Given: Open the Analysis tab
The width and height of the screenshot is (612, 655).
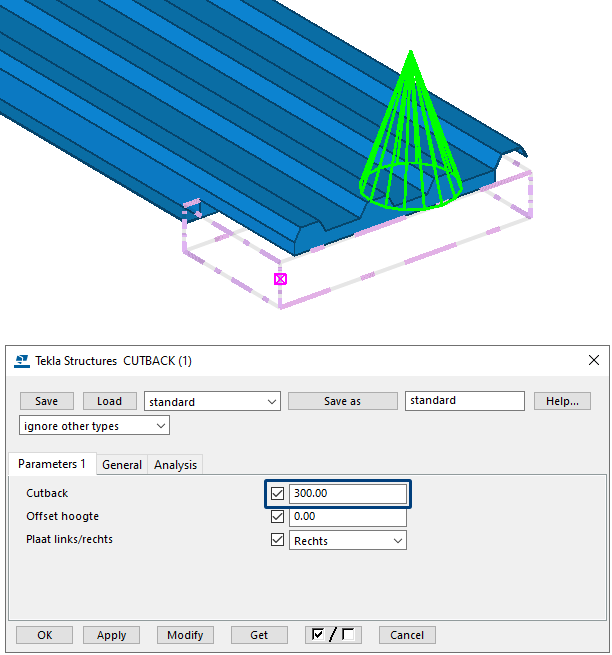Looking at the screenshot, I should [x=176, y=465].
